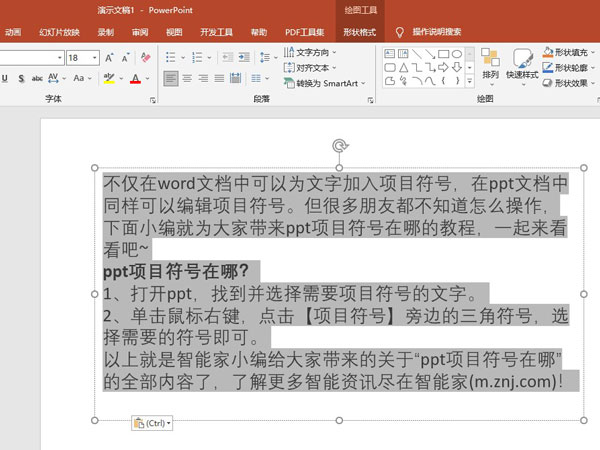The image size is (600, 450).
Task: Click 转换为 SmartArt button
Action: pos(329,84)
